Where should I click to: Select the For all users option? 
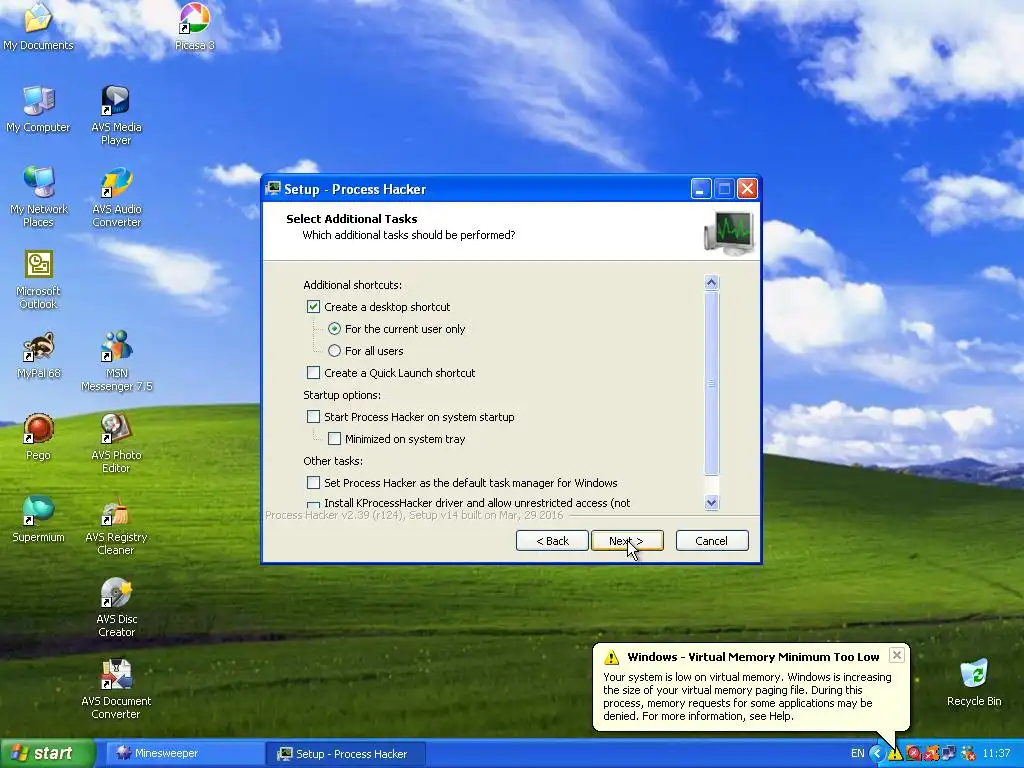click(x=334, y=351)
